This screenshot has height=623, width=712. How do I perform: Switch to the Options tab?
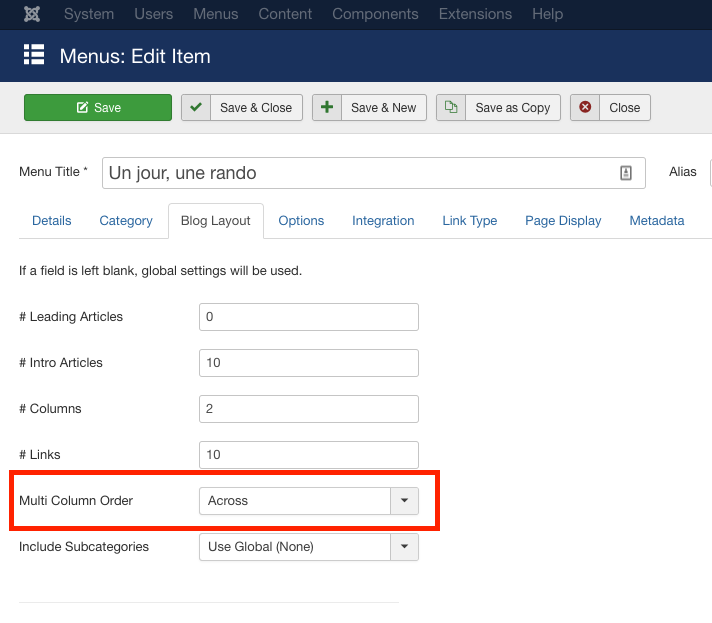[301, 221]
